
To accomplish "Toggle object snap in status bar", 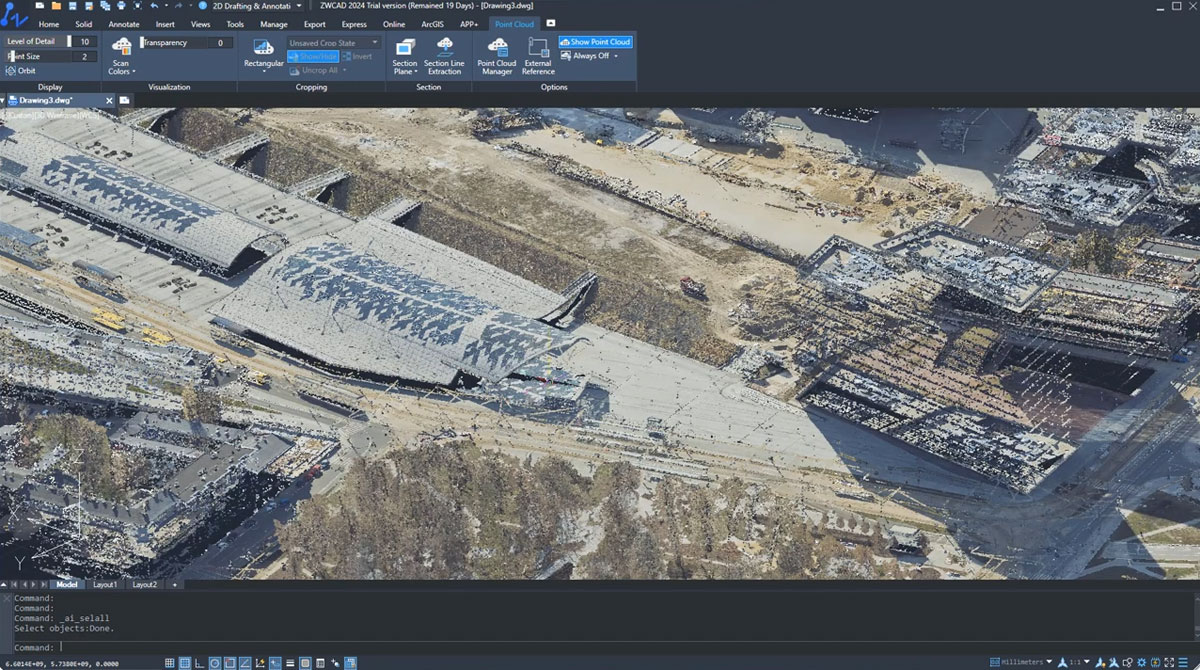I will click(x=230, y=662).
